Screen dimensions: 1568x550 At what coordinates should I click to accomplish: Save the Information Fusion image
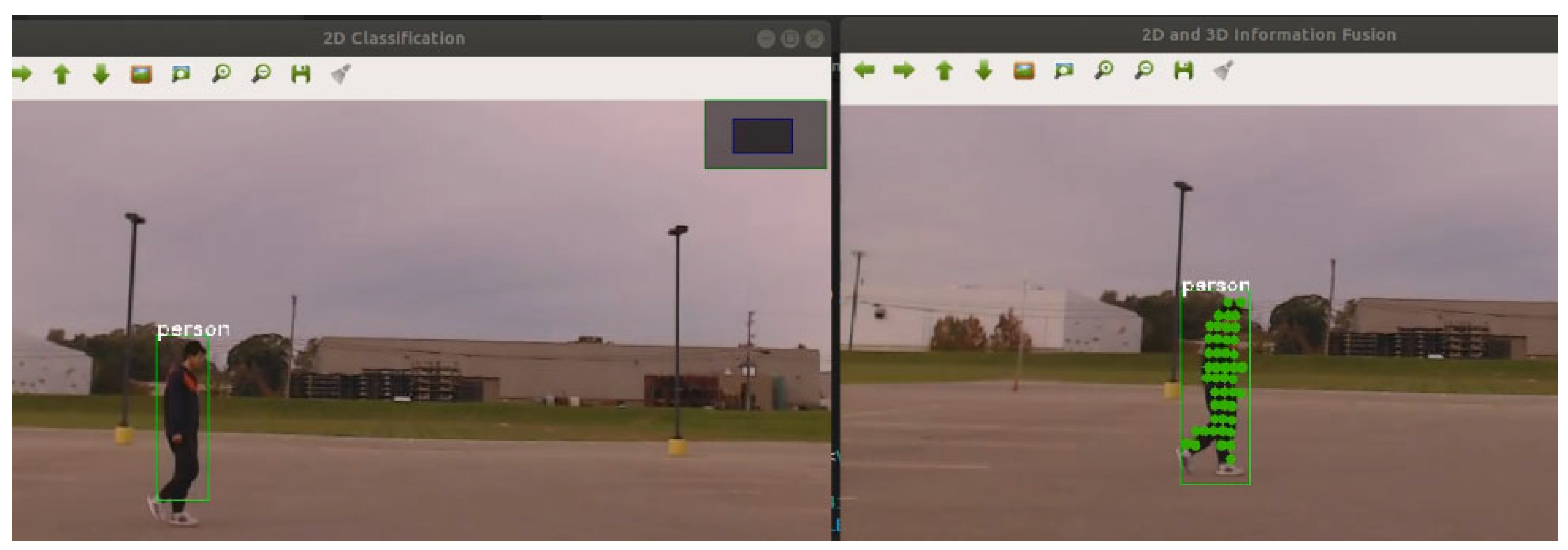[1183, 70]
